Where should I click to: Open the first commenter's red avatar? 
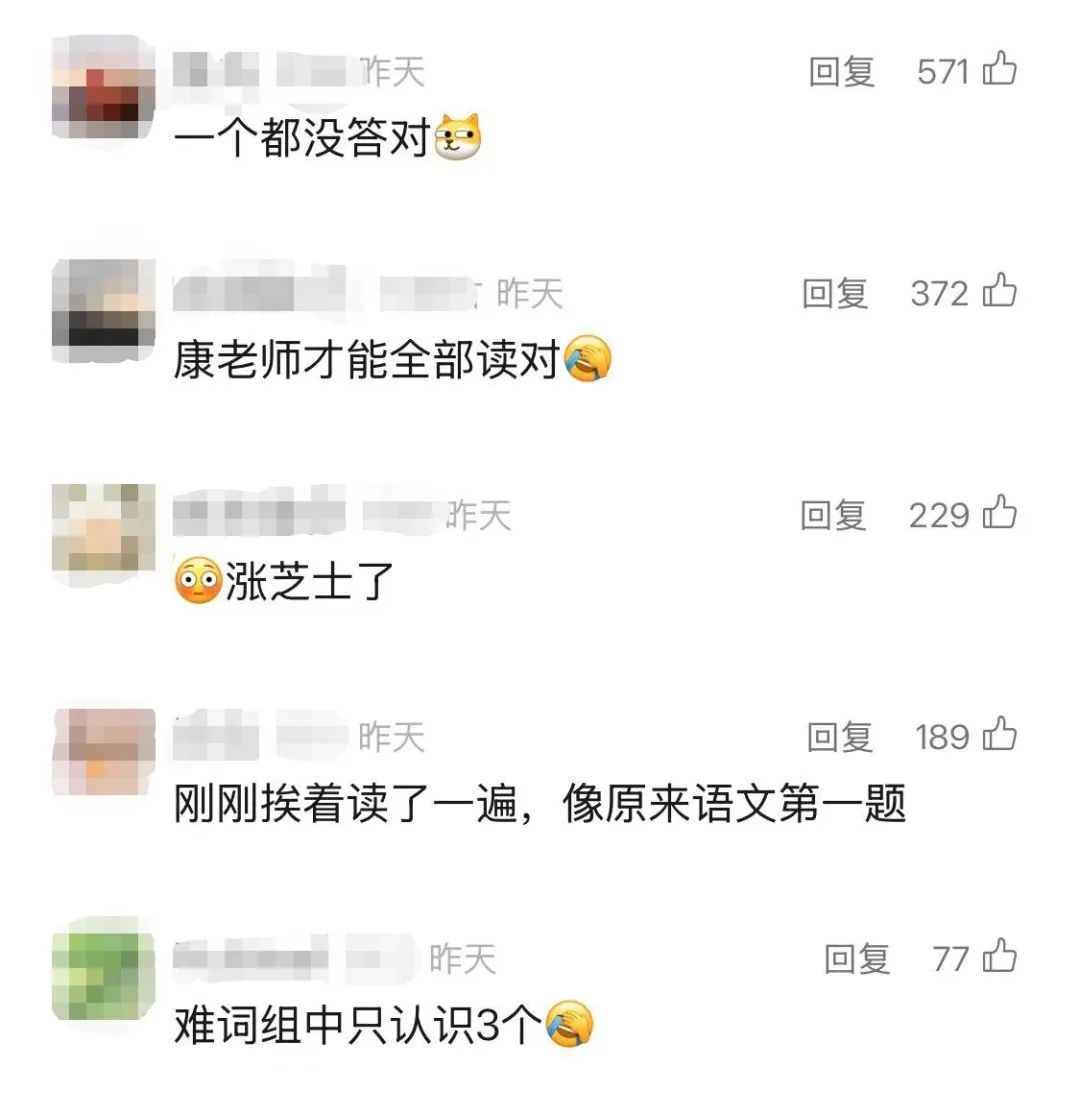pos(104,87)
